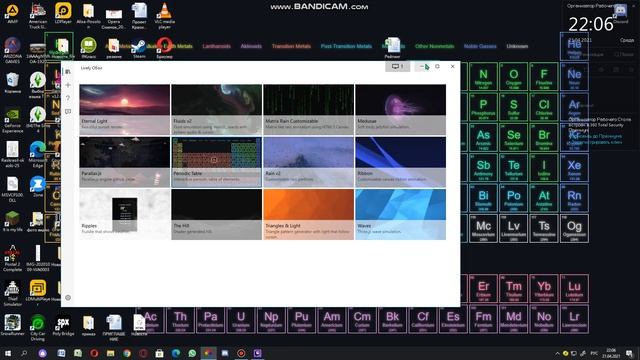Select the Ripples wallpaper
This screenshot has height=360, width=640.
tap(124, 214)
